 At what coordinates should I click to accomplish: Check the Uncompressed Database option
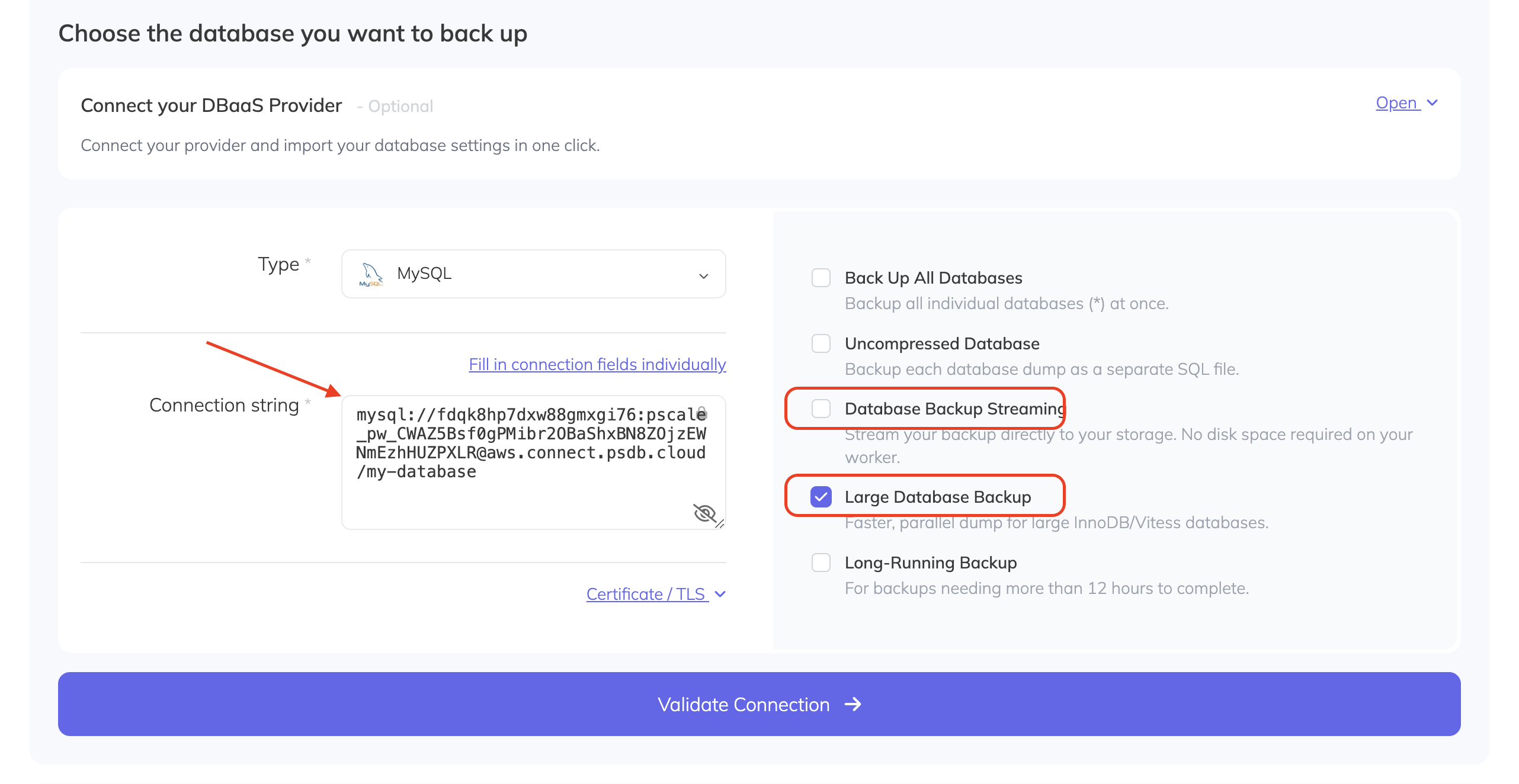821,343
